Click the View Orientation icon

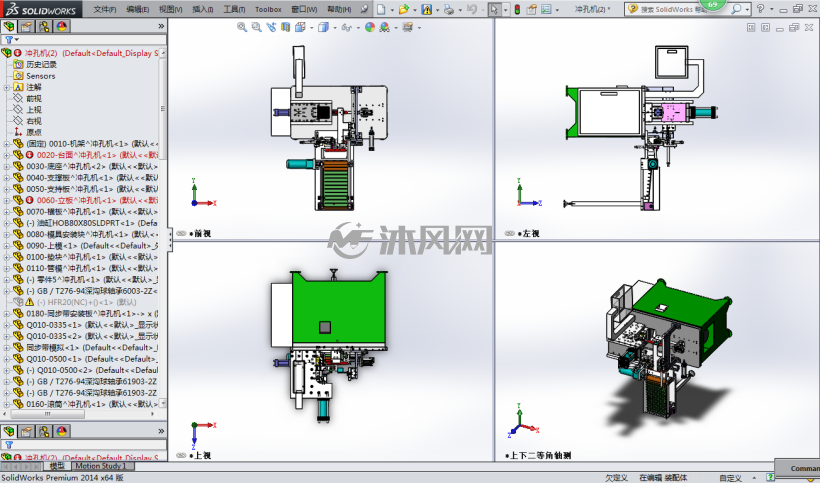tap(300, 27)
